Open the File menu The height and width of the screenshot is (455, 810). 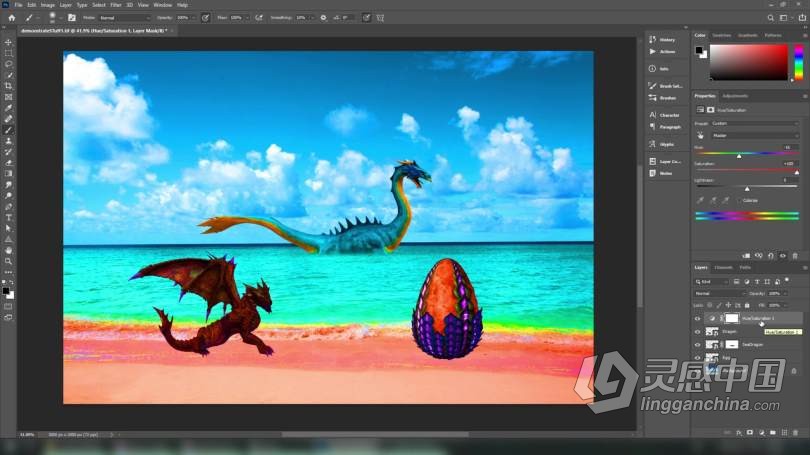coord(18,5)
